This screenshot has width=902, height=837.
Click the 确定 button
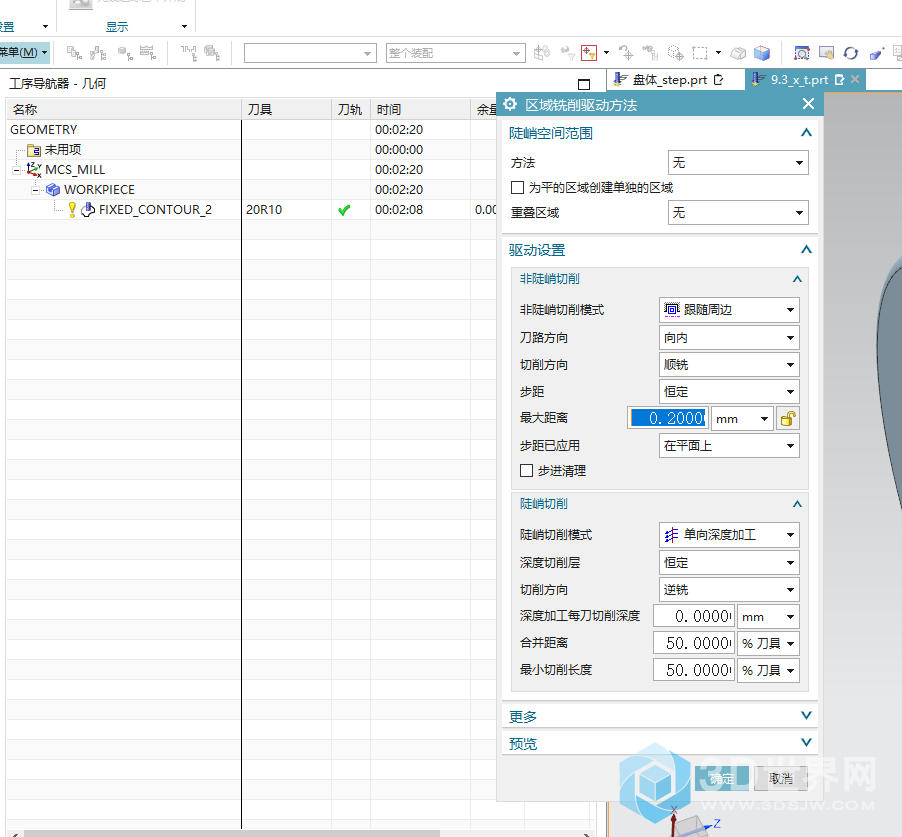click(721, 778)
